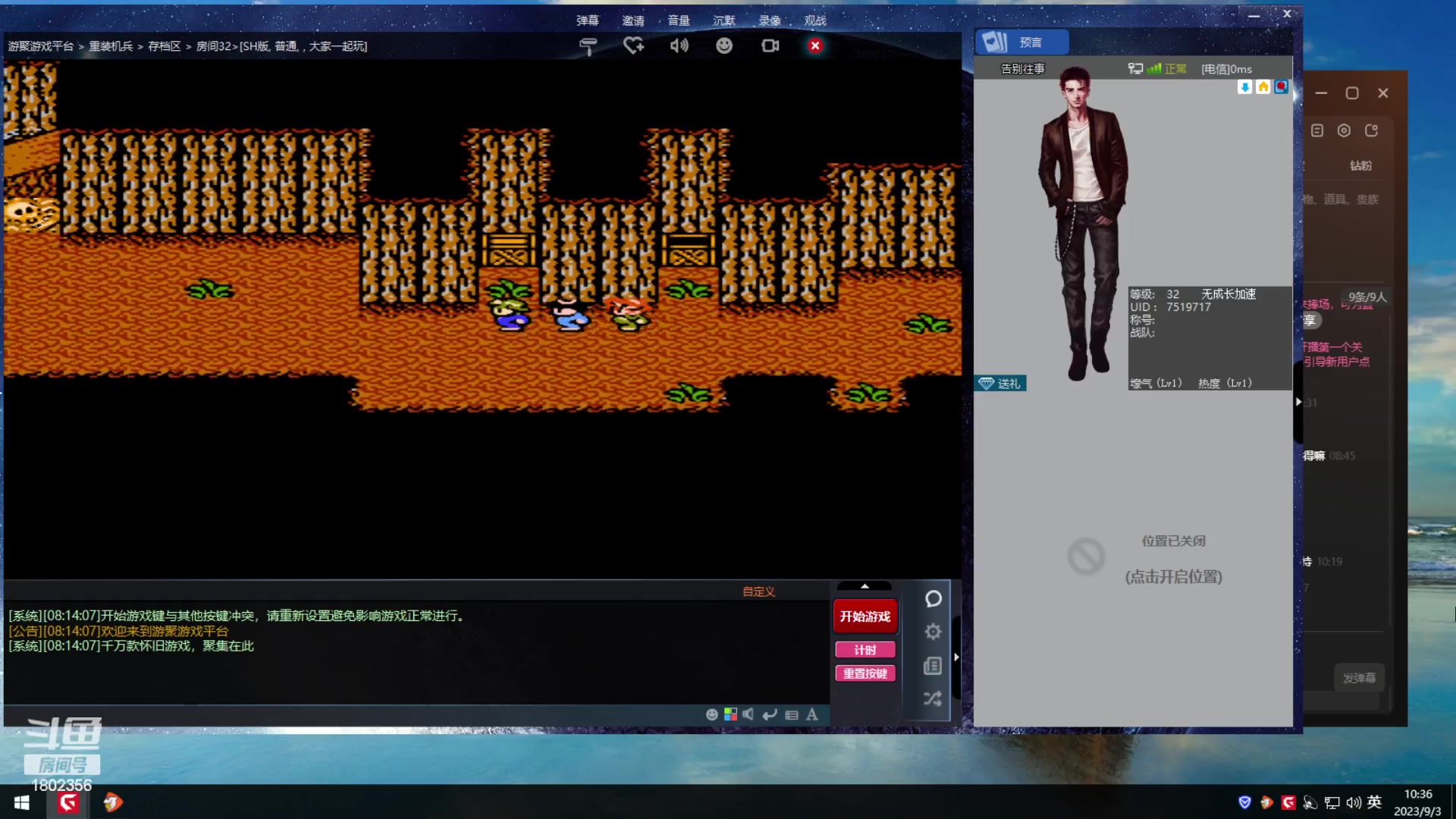Click the list lines icon in chat toolbar
The width and height of the screenshot is (1456, 819).
click(x=792, y=714)
